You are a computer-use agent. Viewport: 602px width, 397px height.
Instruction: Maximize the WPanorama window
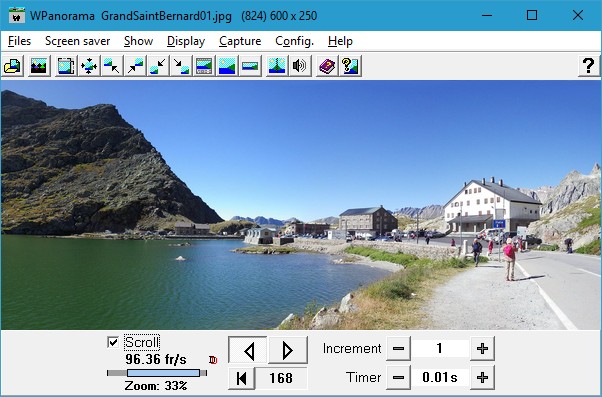(532, 15)
